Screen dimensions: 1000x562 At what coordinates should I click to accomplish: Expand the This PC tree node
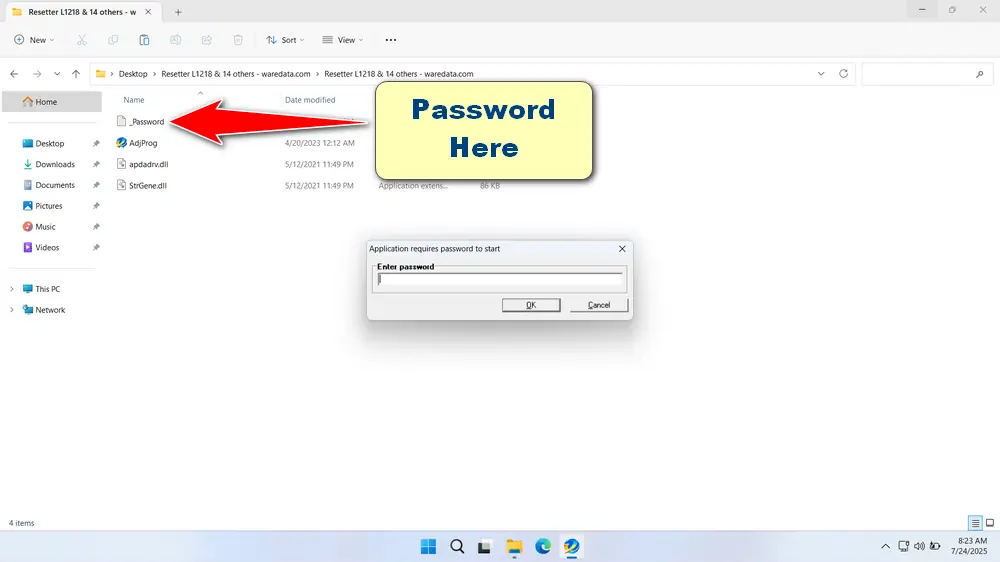[11, 289]
